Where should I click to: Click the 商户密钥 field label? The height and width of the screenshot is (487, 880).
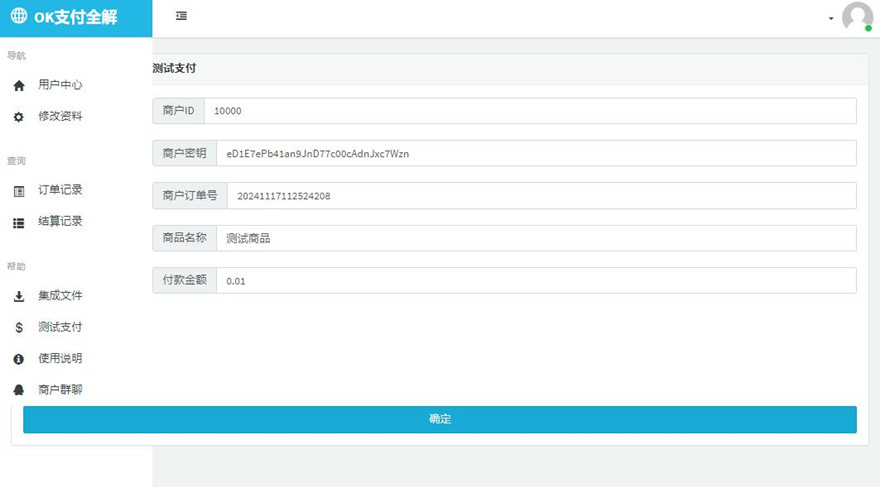click(185, 153)
